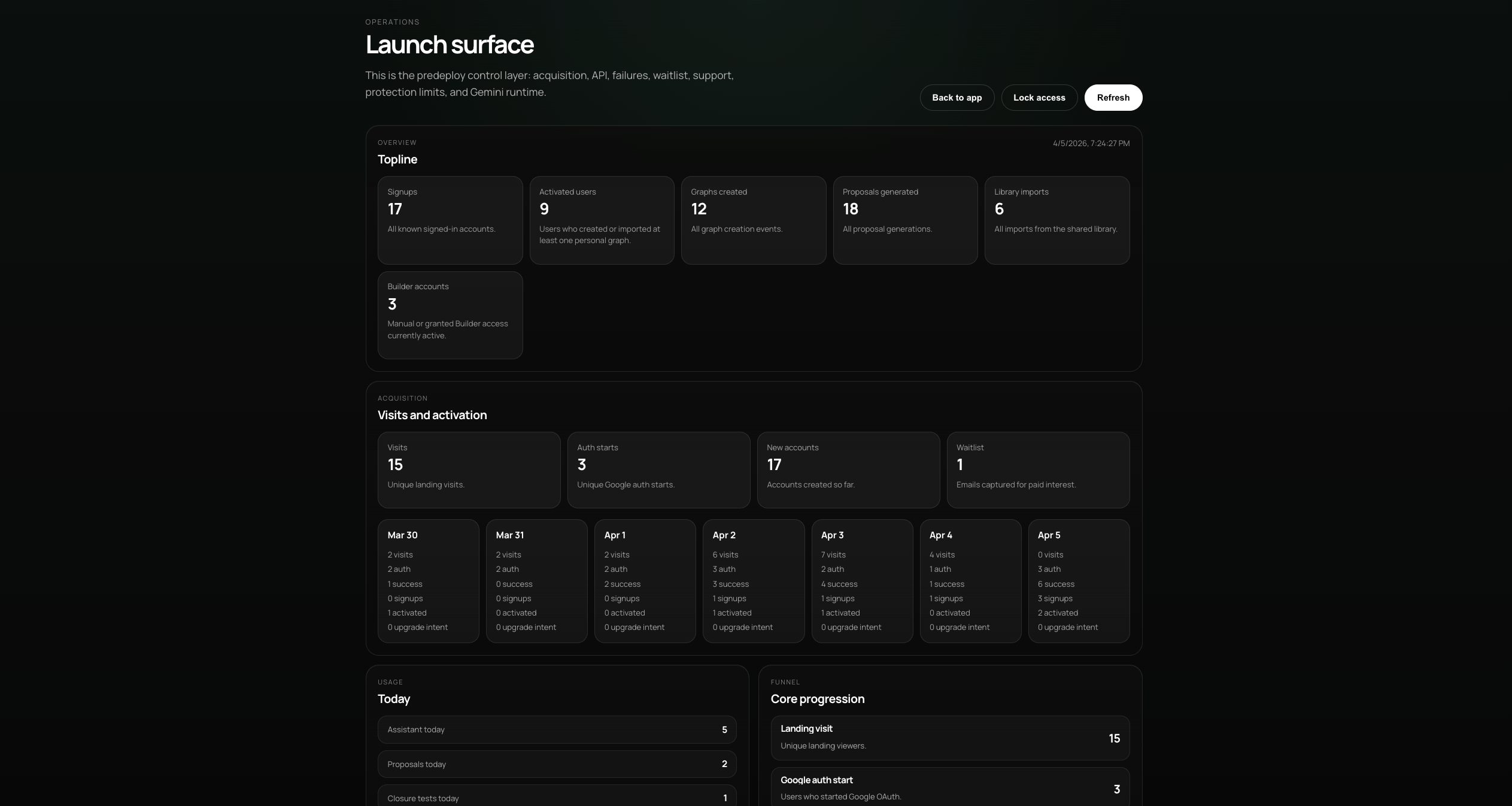Select the Waitlist metric card
This screenshot has height=806, width=1512.
point(1038,469)
